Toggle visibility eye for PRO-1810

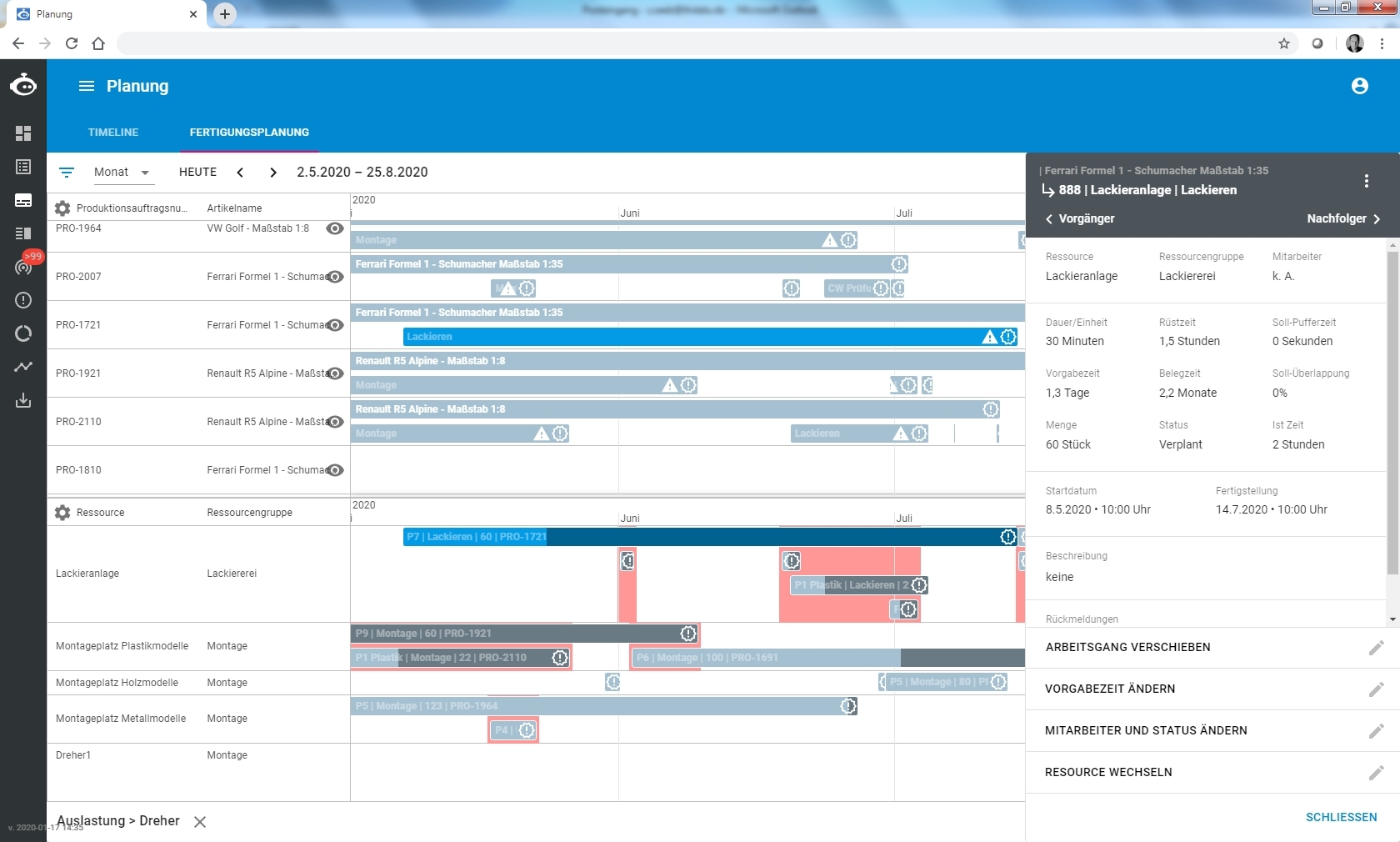coord(335,470)
